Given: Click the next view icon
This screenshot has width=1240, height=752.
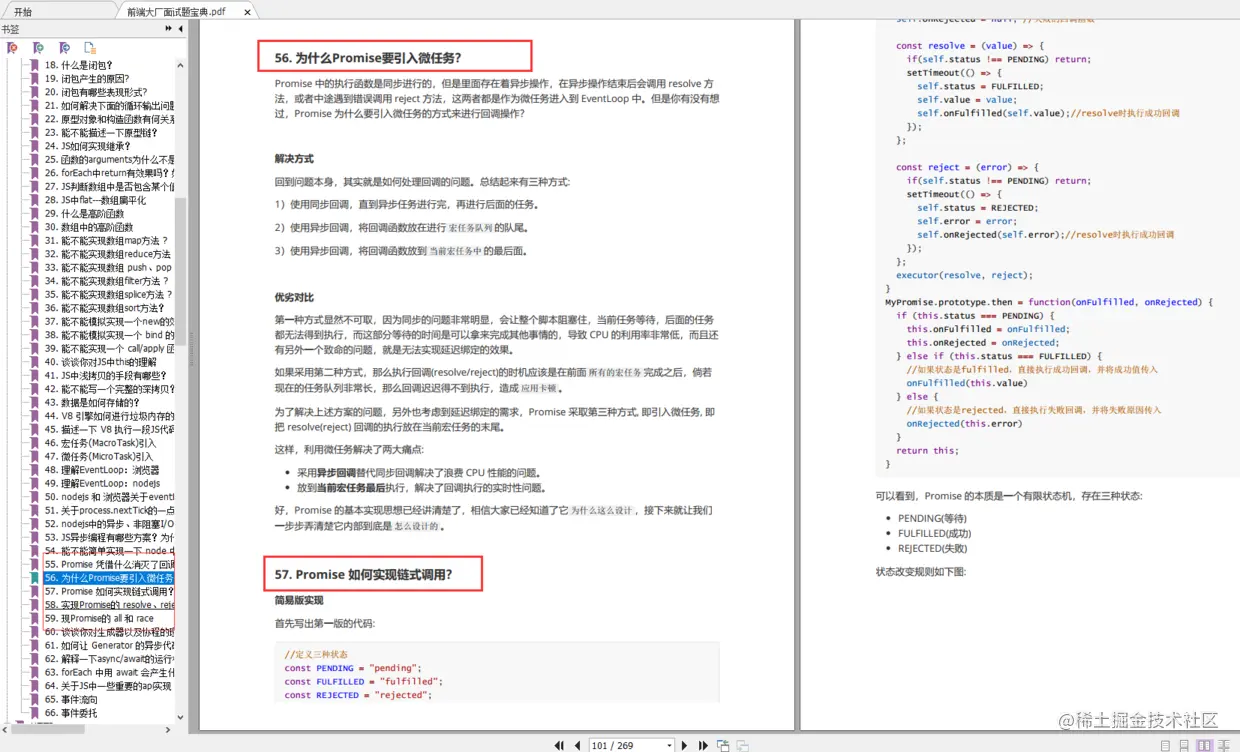Looking at the screenshot, I should pyautogui.click(x=742, y=746).
